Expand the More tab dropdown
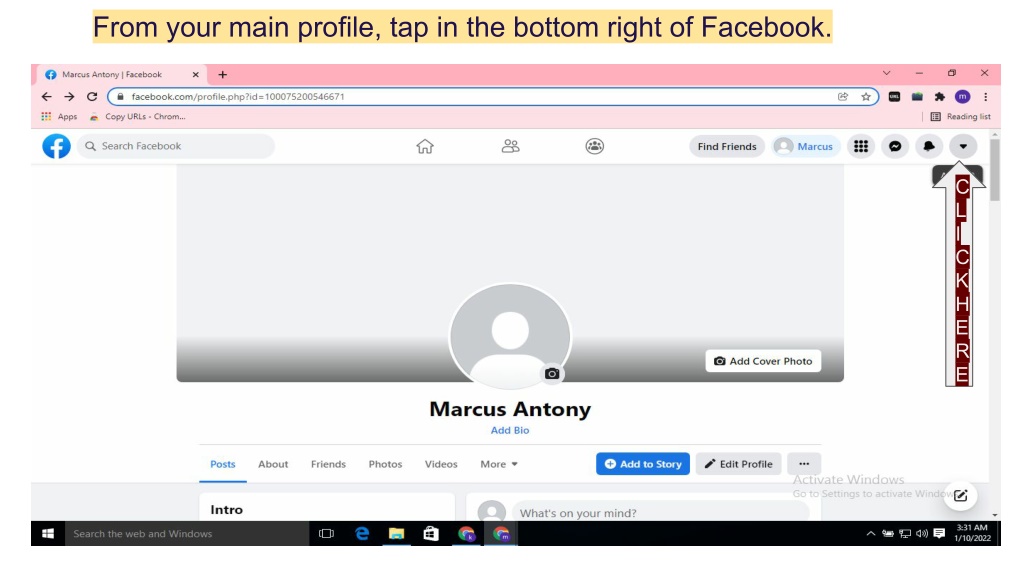1024x576 pixels. [499, 464]
